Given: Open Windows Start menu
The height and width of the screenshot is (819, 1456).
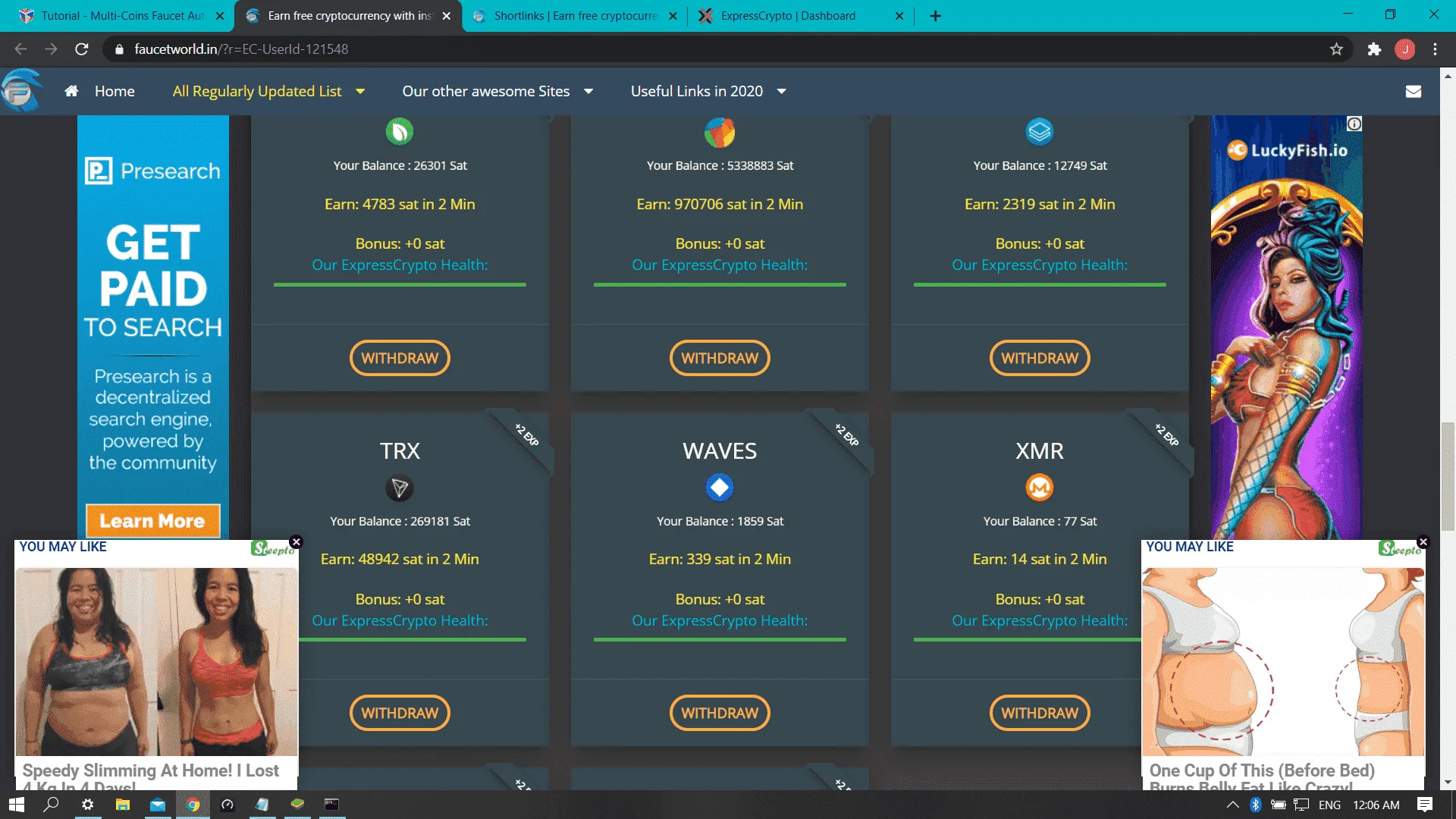Looking at the screenshot, I should coord(17,805).
